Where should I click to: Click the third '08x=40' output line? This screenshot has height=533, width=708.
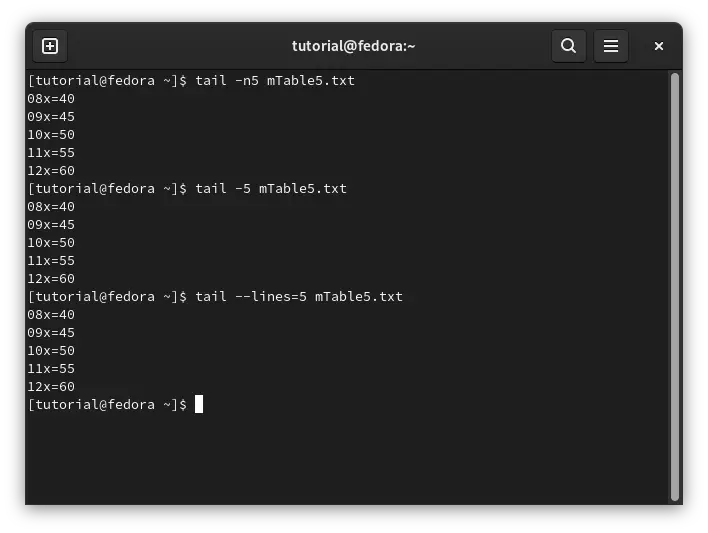coord(51,315)
